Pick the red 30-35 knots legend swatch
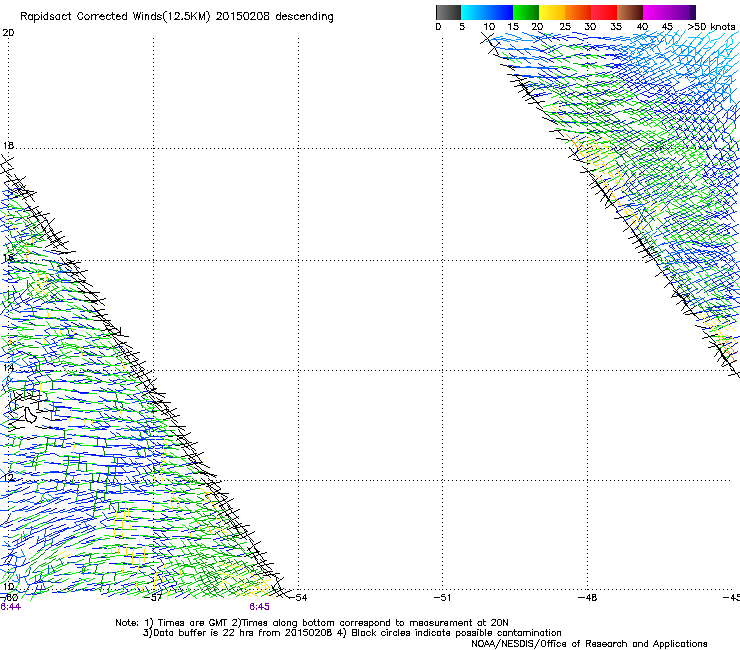740x650 pixels. (604, 12)
